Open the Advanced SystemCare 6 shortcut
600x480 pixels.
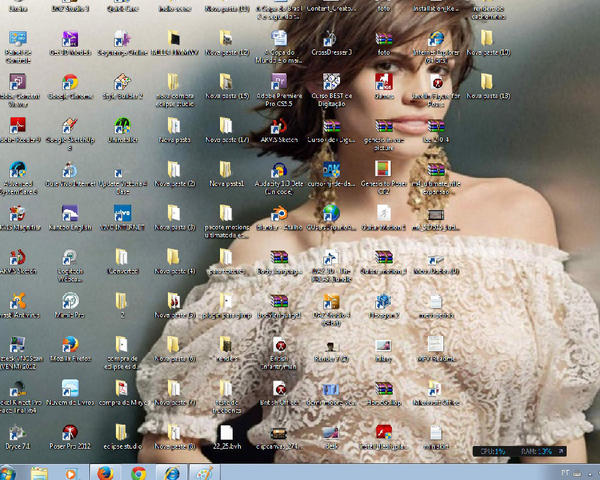[x=18, y=178]
